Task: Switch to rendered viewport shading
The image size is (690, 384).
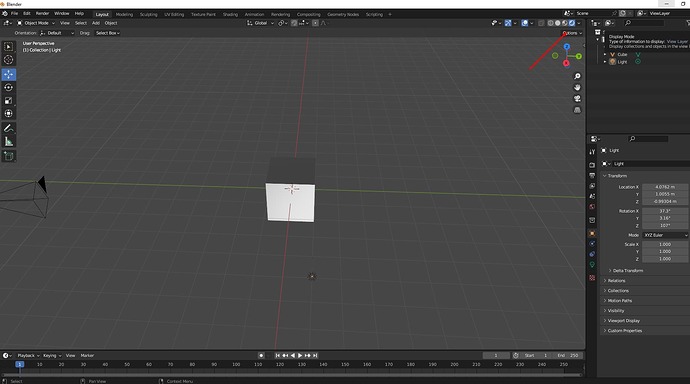Action: tap(572, 23)
